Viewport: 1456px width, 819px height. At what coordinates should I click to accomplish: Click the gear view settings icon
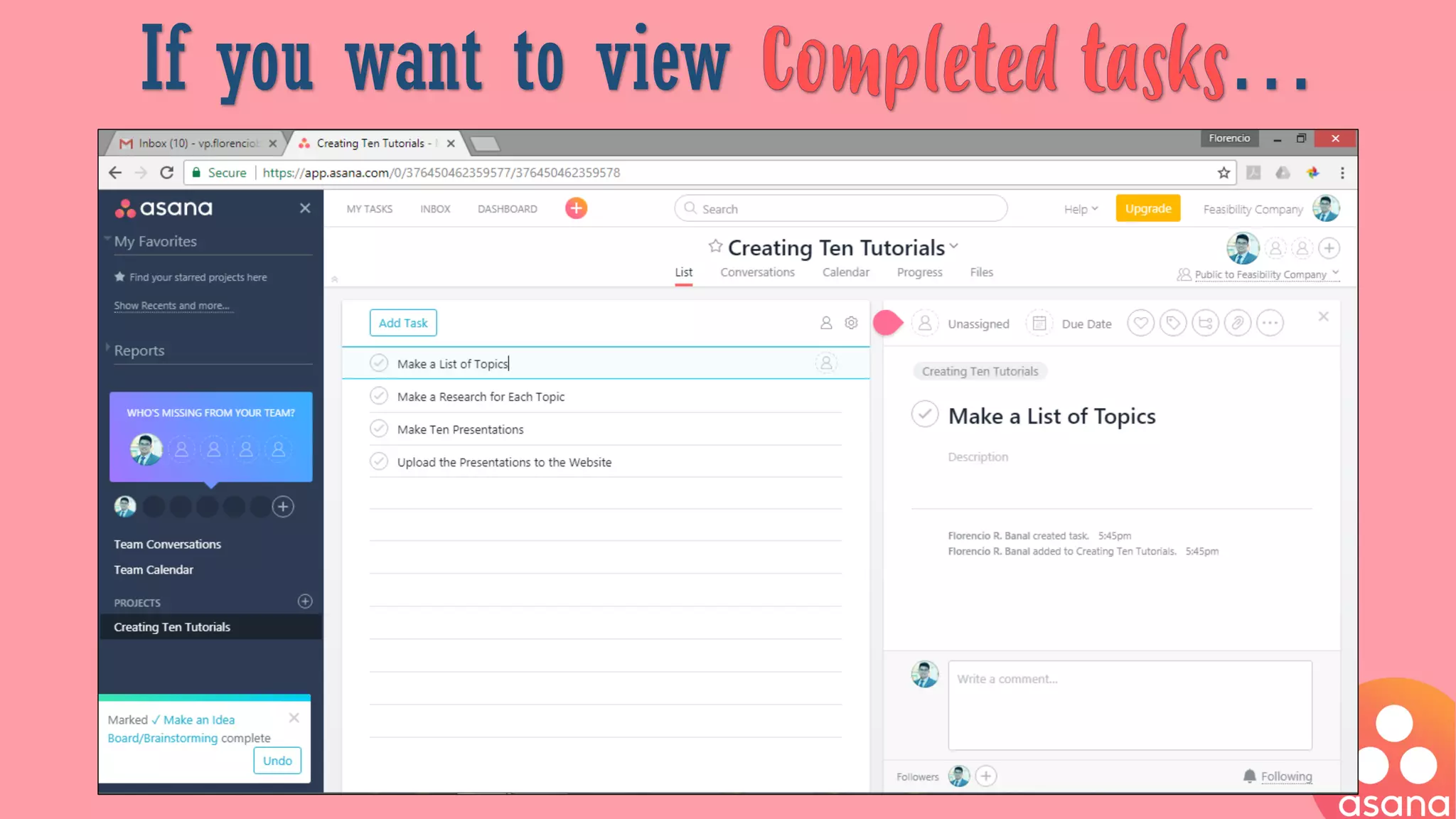tap(851, 323)
